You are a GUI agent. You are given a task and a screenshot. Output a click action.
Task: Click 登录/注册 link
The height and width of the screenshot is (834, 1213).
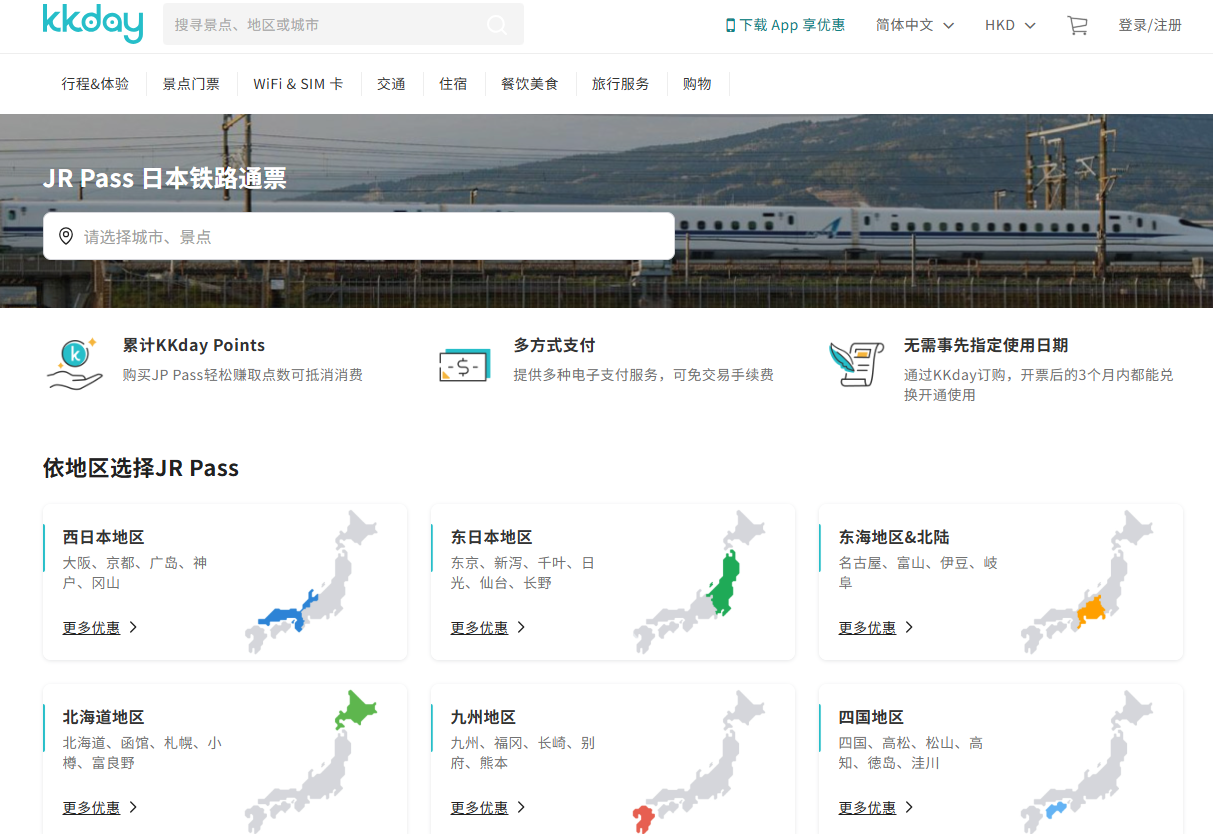point(1149,25)
